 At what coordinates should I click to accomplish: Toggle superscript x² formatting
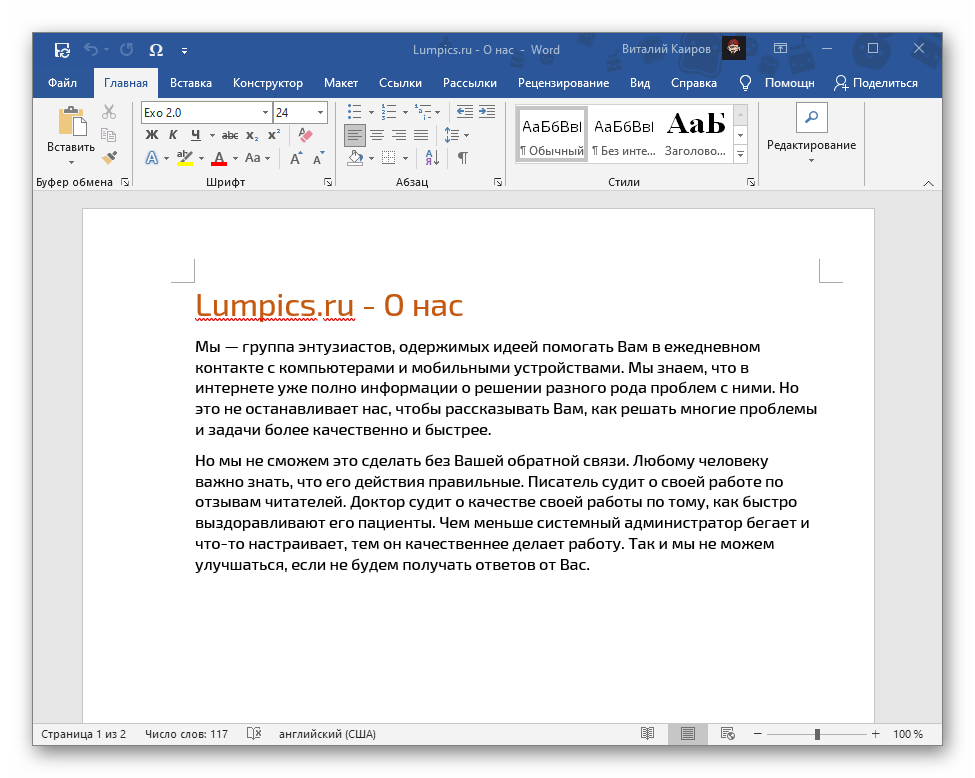pos(274,135)
